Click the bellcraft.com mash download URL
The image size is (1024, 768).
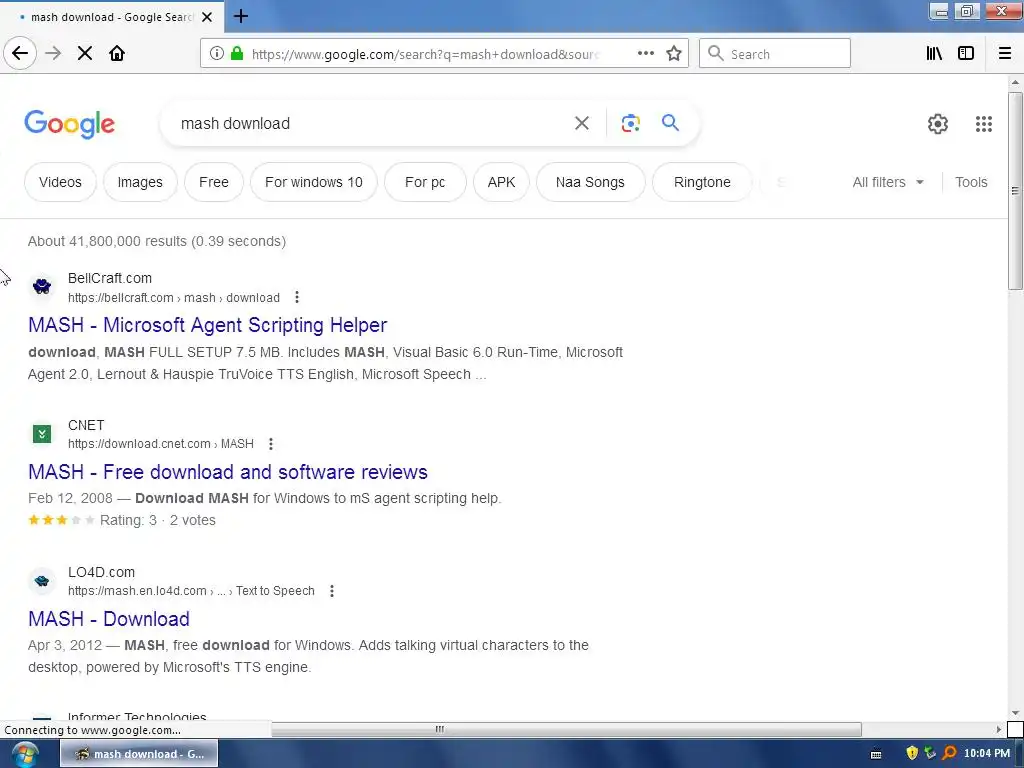click(174, 298)
